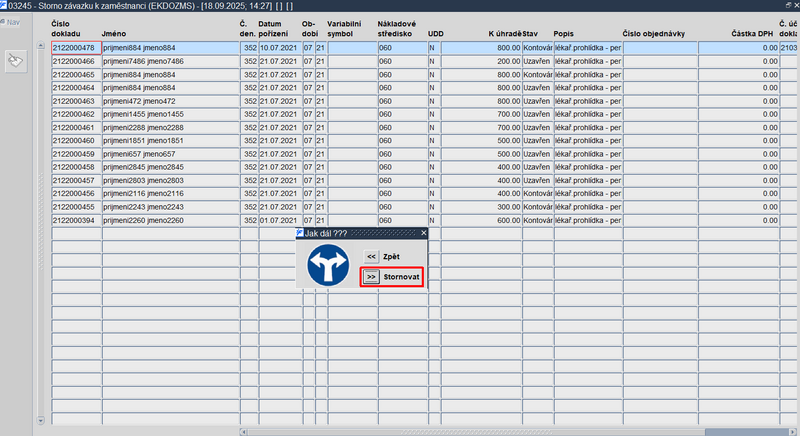
Task: Click name cell prijmeni472 jmeno472
Action: pyautogui.click(x=171, y=101)
